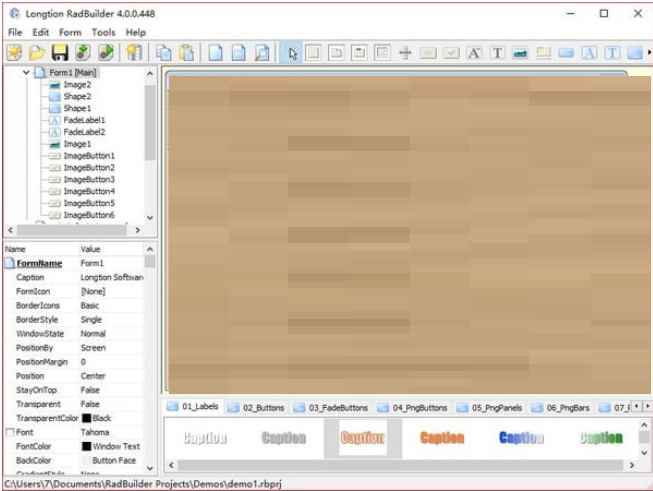
Task: Click the Save project floppy disk icon
Action: 60,53
